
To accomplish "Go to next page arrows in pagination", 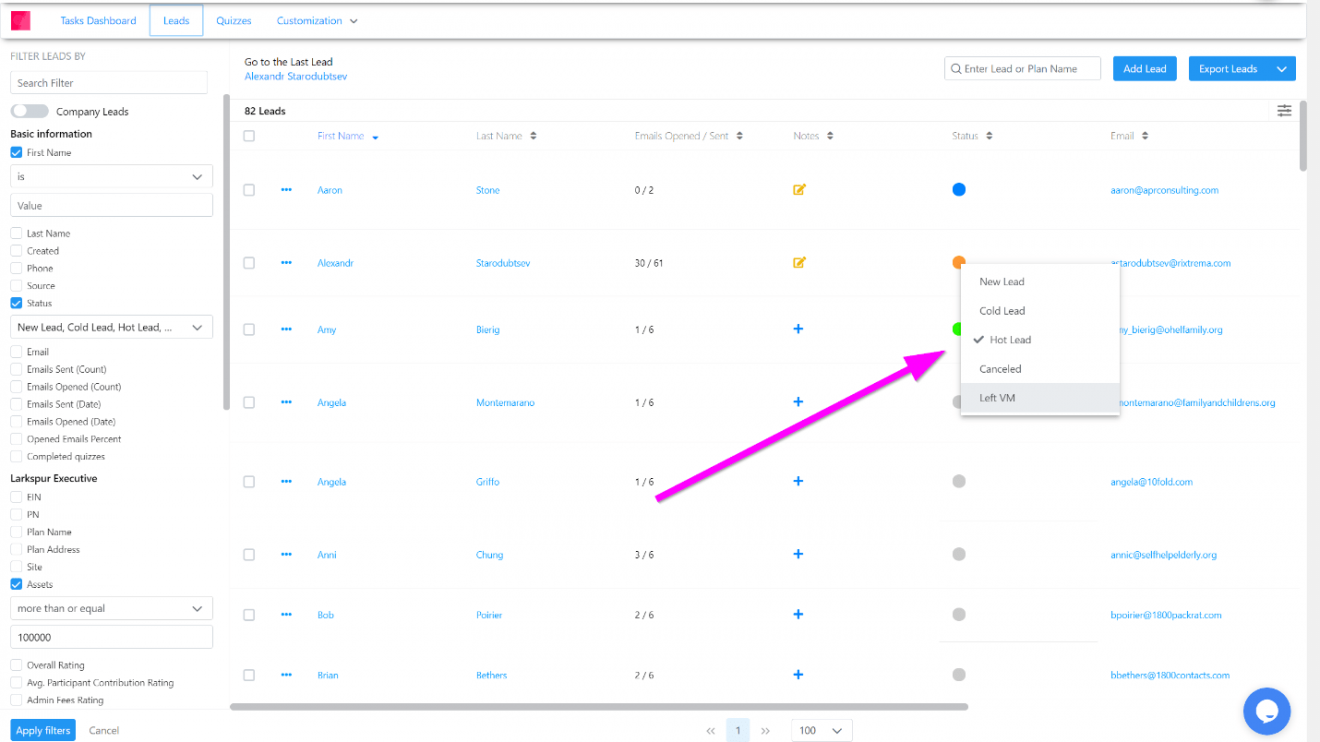I will 766,731.
